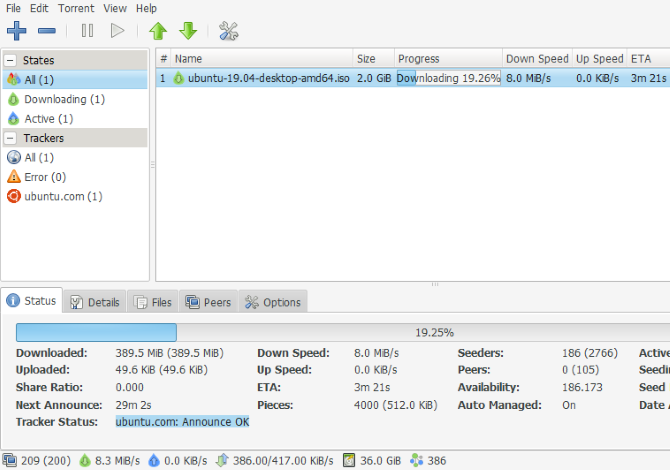Click the 2.0 GiB size cell
This screenshot has height=470, width=670.
(374, 78)
